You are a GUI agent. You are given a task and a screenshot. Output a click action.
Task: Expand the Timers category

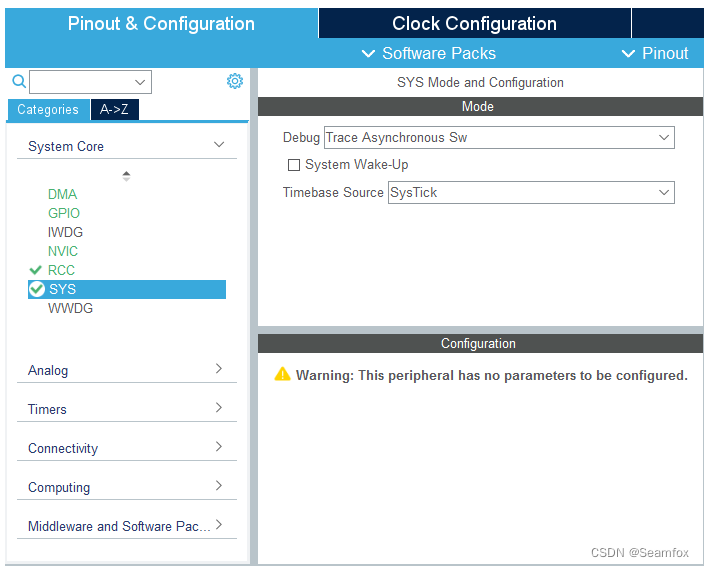click(x=127, y=409)
